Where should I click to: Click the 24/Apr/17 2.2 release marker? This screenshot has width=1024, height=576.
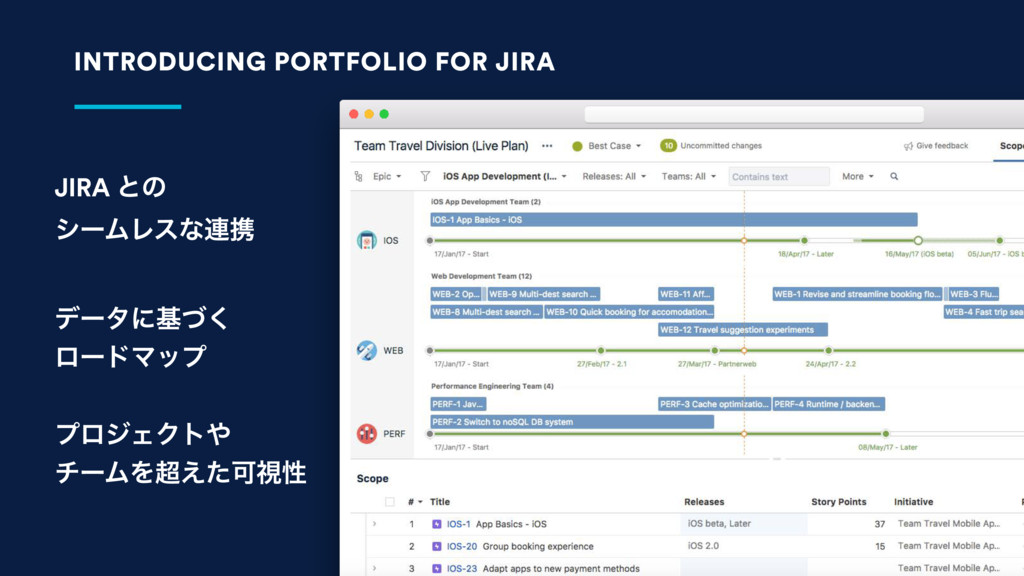pos(828,351)
